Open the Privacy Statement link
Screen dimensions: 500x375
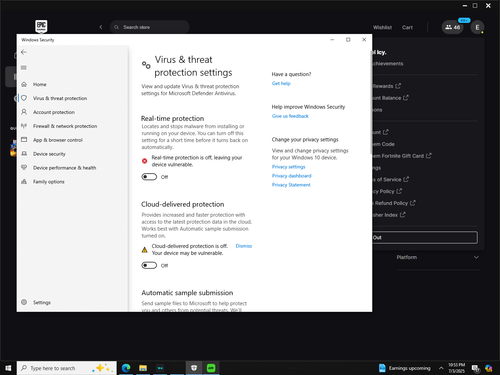291,185
